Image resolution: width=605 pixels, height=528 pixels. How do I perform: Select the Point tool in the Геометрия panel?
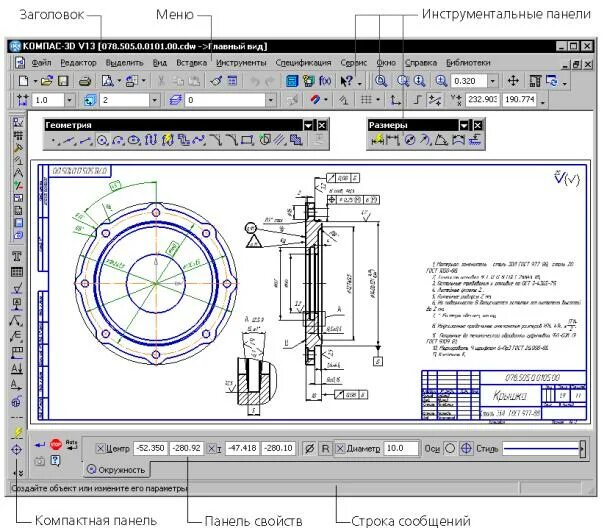tap(54, 140)
